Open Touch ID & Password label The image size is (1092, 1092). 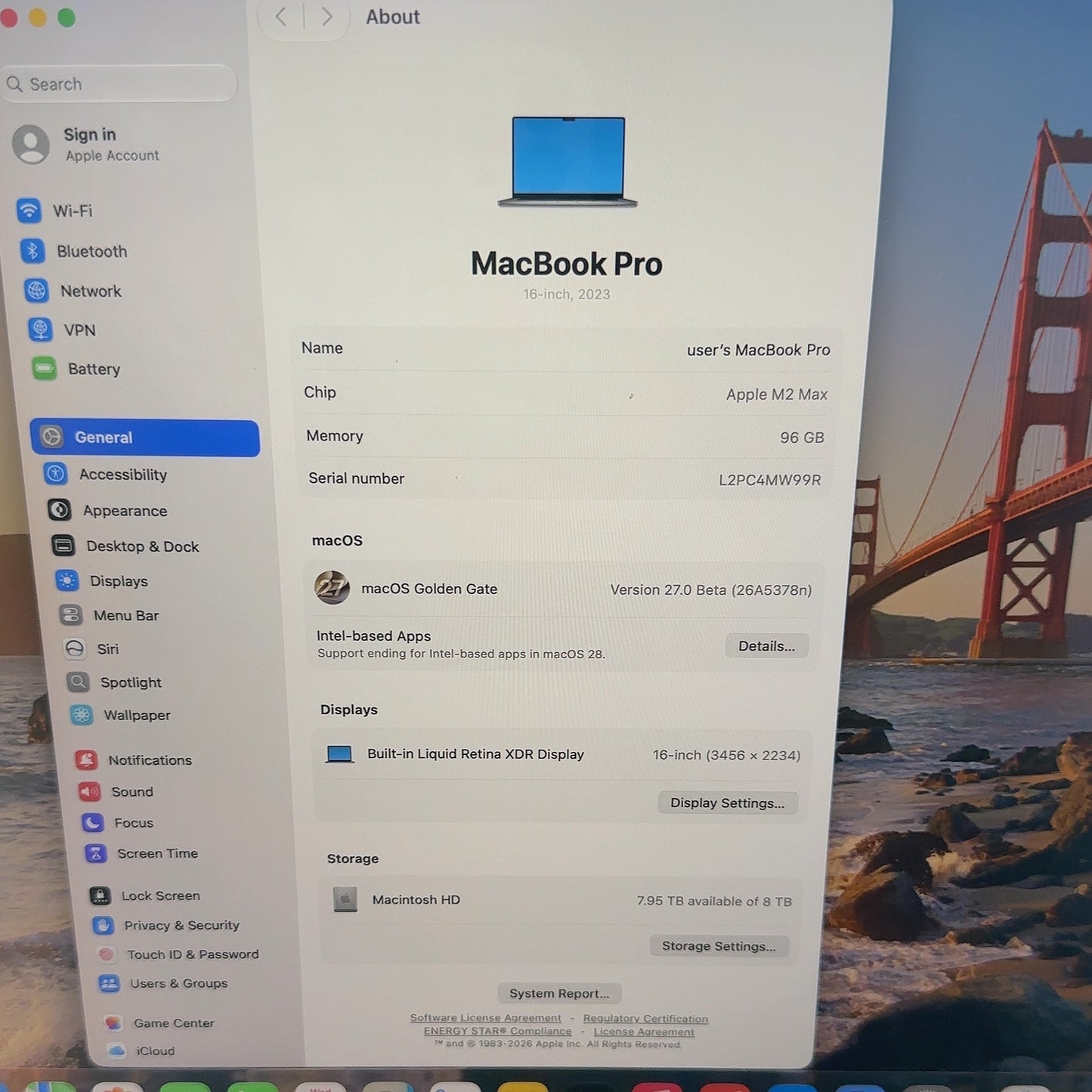coord(193,954)
